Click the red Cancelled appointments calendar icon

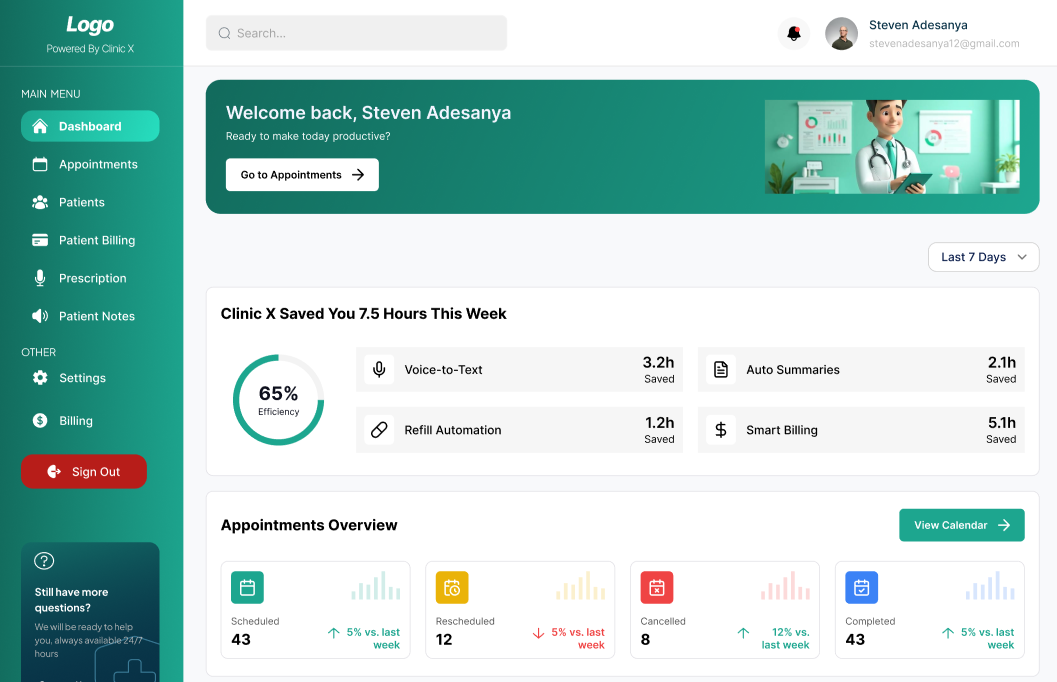point(657,588)
